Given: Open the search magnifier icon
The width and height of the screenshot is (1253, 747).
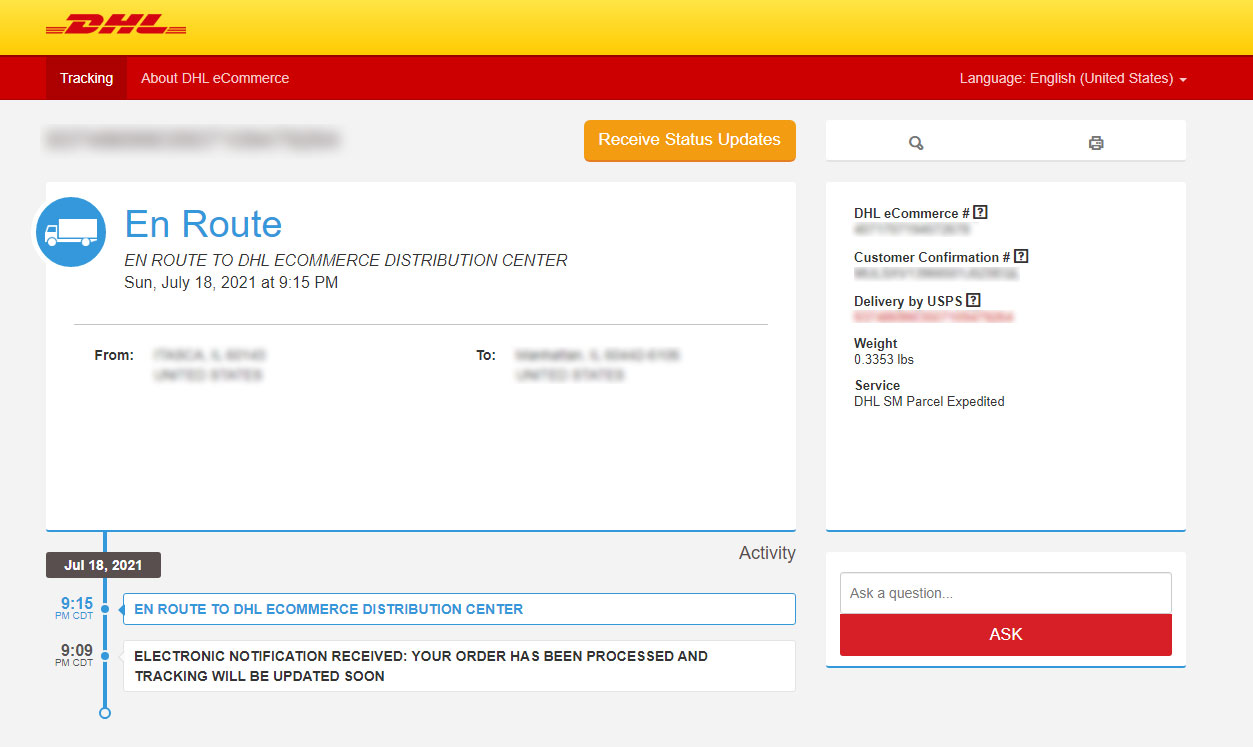Looking at the screenshot, I should click(916, 143).
